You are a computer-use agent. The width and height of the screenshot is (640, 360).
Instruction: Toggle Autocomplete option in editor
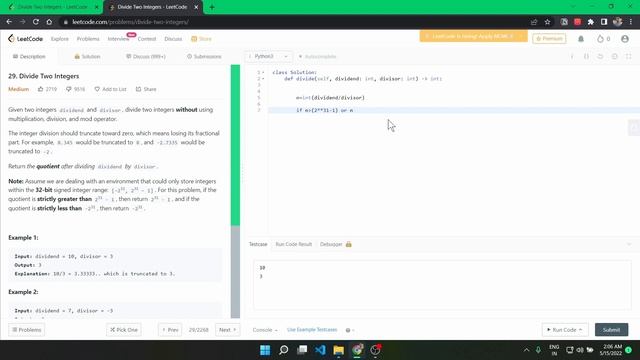318,56
